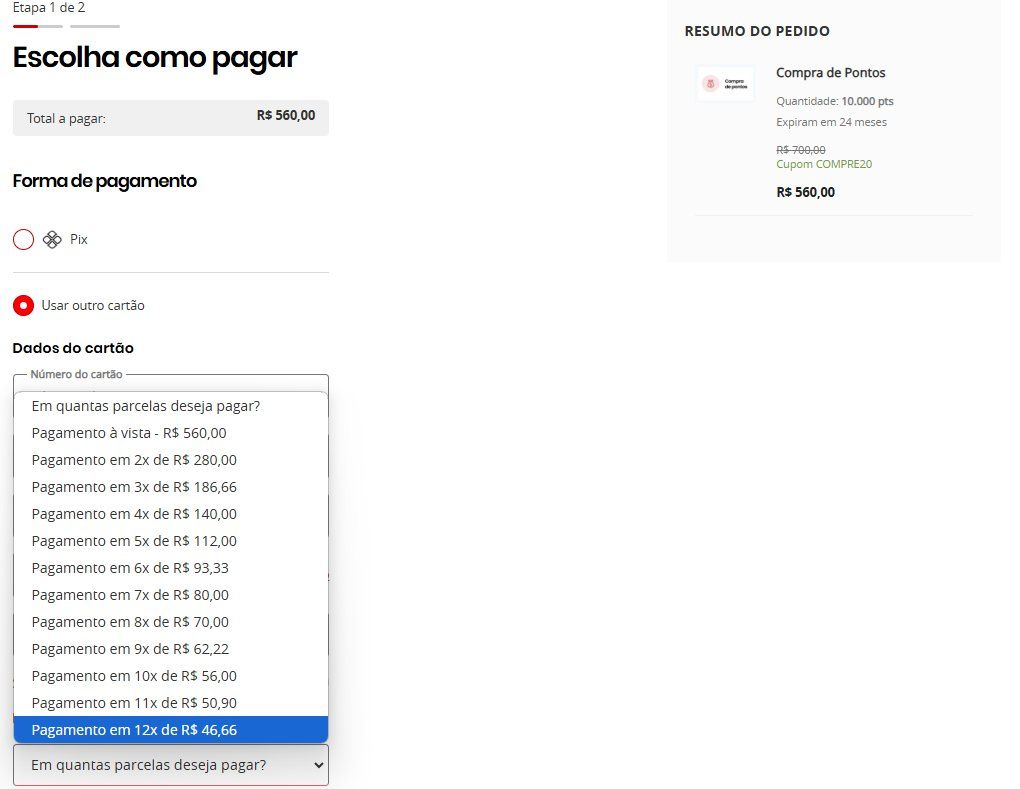Click the Total a pagar R$ 560,00 amount
The height and width of the screenshot is (789, 1020).
[x=286, y=116]
